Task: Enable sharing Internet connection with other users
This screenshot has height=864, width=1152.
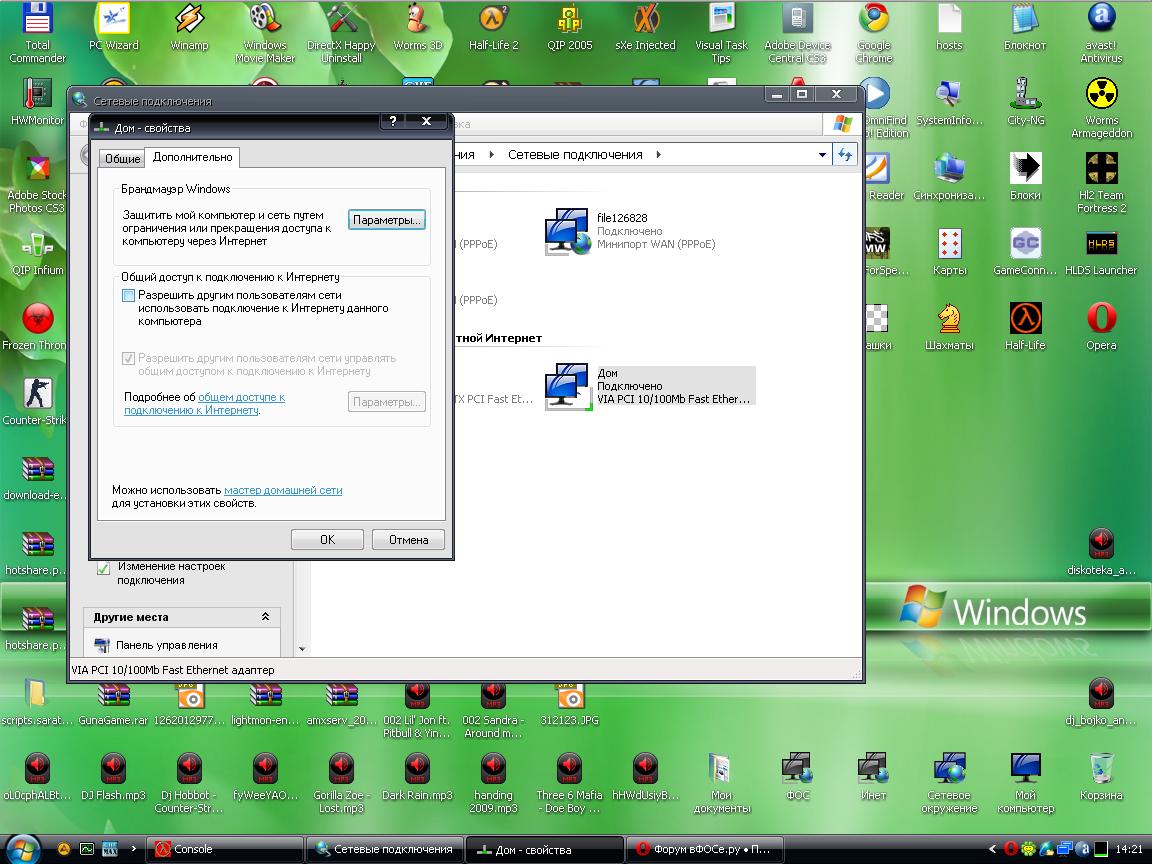Action: 128,296
